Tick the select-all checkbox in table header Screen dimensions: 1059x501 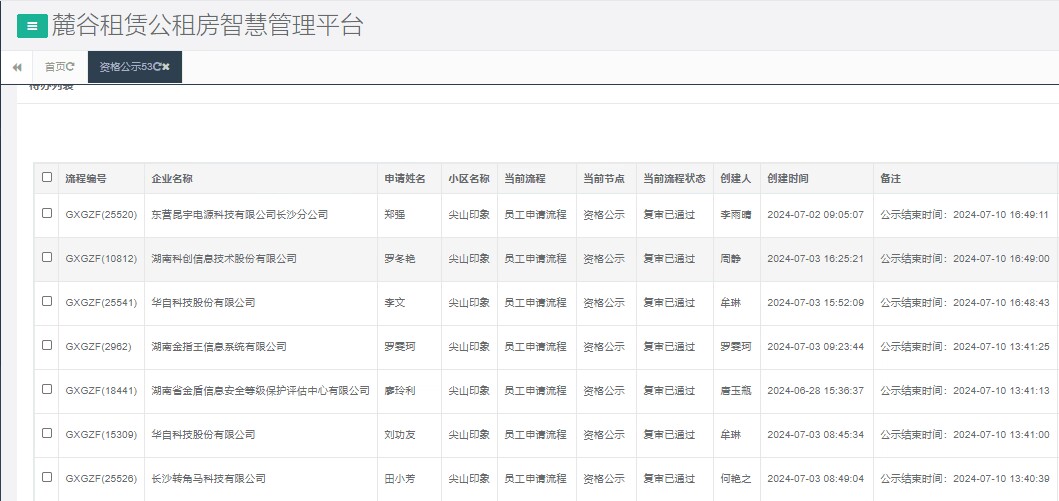coord(47,177)
